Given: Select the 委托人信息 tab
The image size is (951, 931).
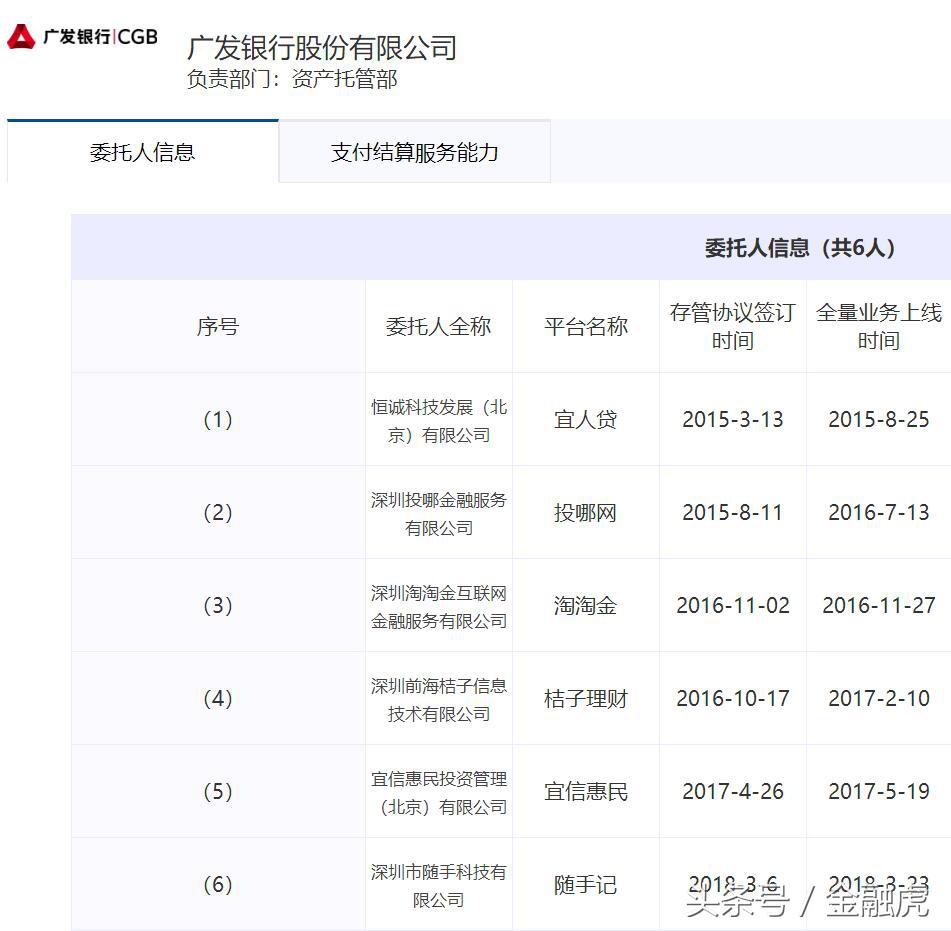Looking at the screenshot, I should point(143,152).
